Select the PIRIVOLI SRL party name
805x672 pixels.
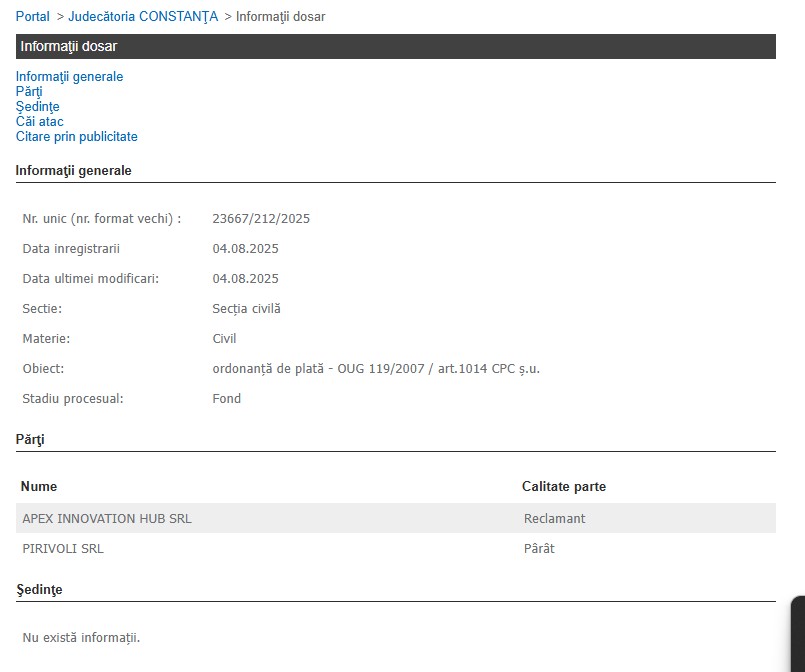tap(63, 549)
